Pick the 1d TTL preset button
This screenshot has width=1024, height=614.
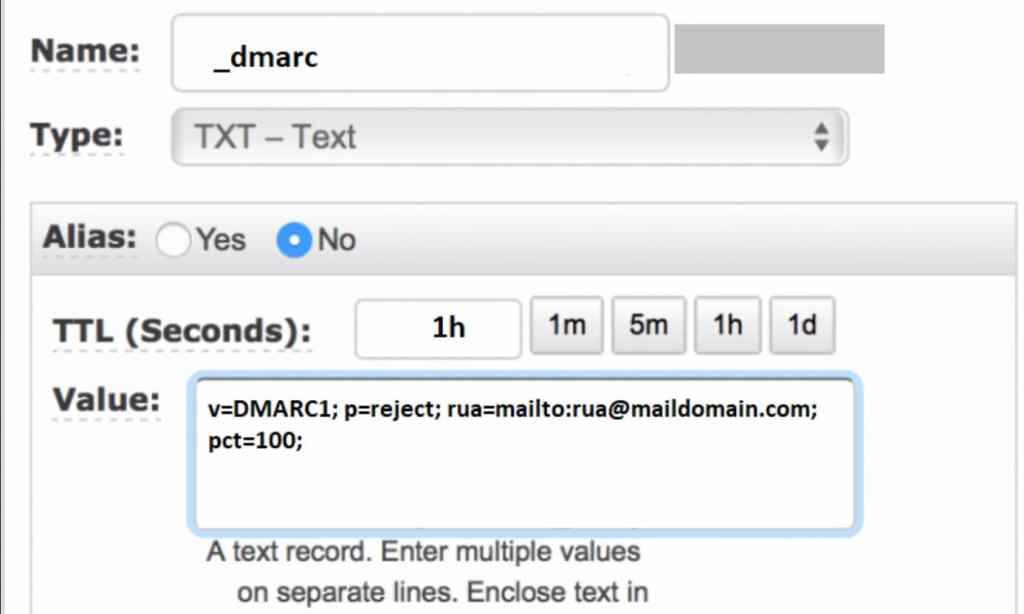point(802,326)
